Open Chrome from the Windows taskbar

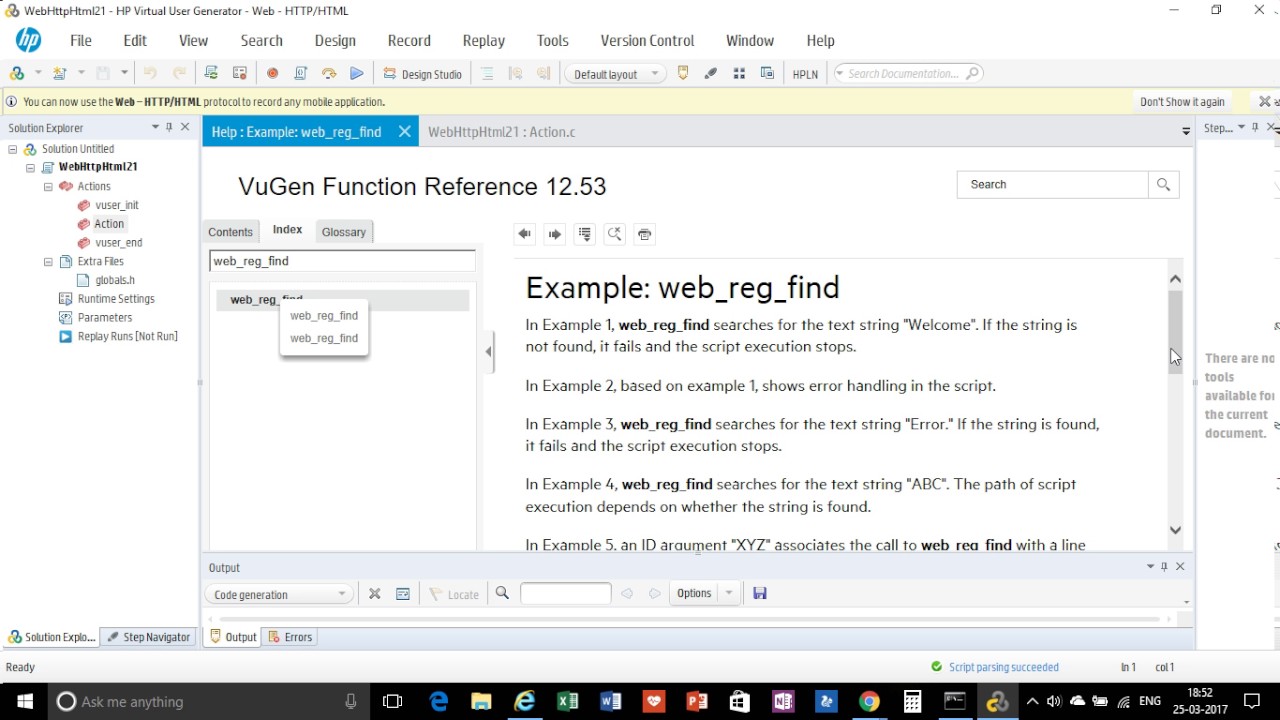[869, 701]
